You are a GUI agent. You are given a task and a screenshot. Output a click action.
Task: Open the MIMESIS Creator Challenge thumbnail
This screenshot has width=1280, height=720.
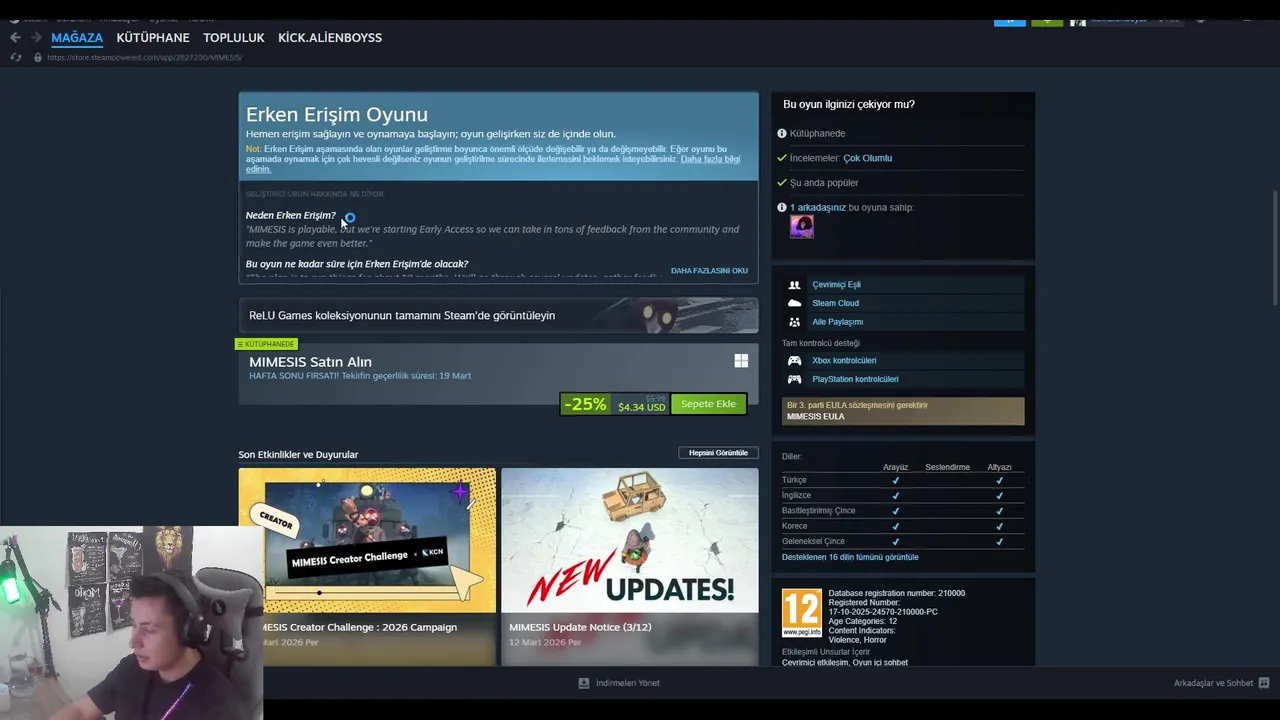pyautogui.click(x=367, y=540)
